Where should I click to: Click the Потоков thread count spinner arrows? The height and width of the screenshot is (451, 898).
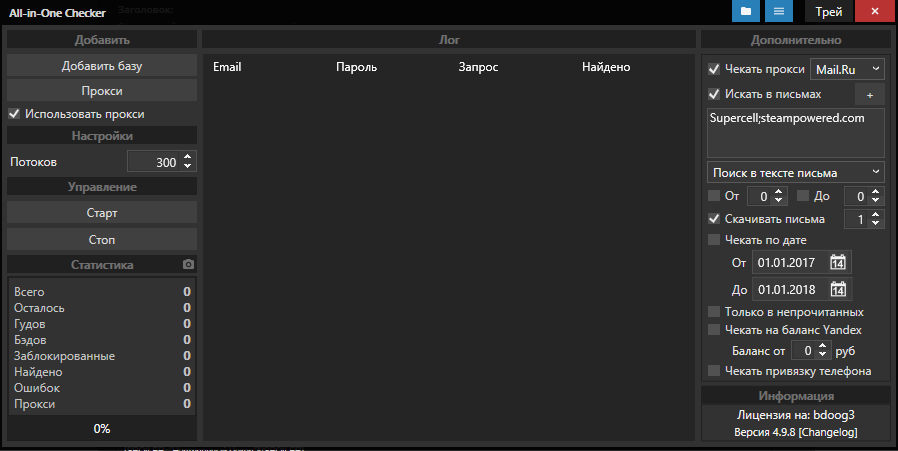pyautogui.click(x=188, y=161)
